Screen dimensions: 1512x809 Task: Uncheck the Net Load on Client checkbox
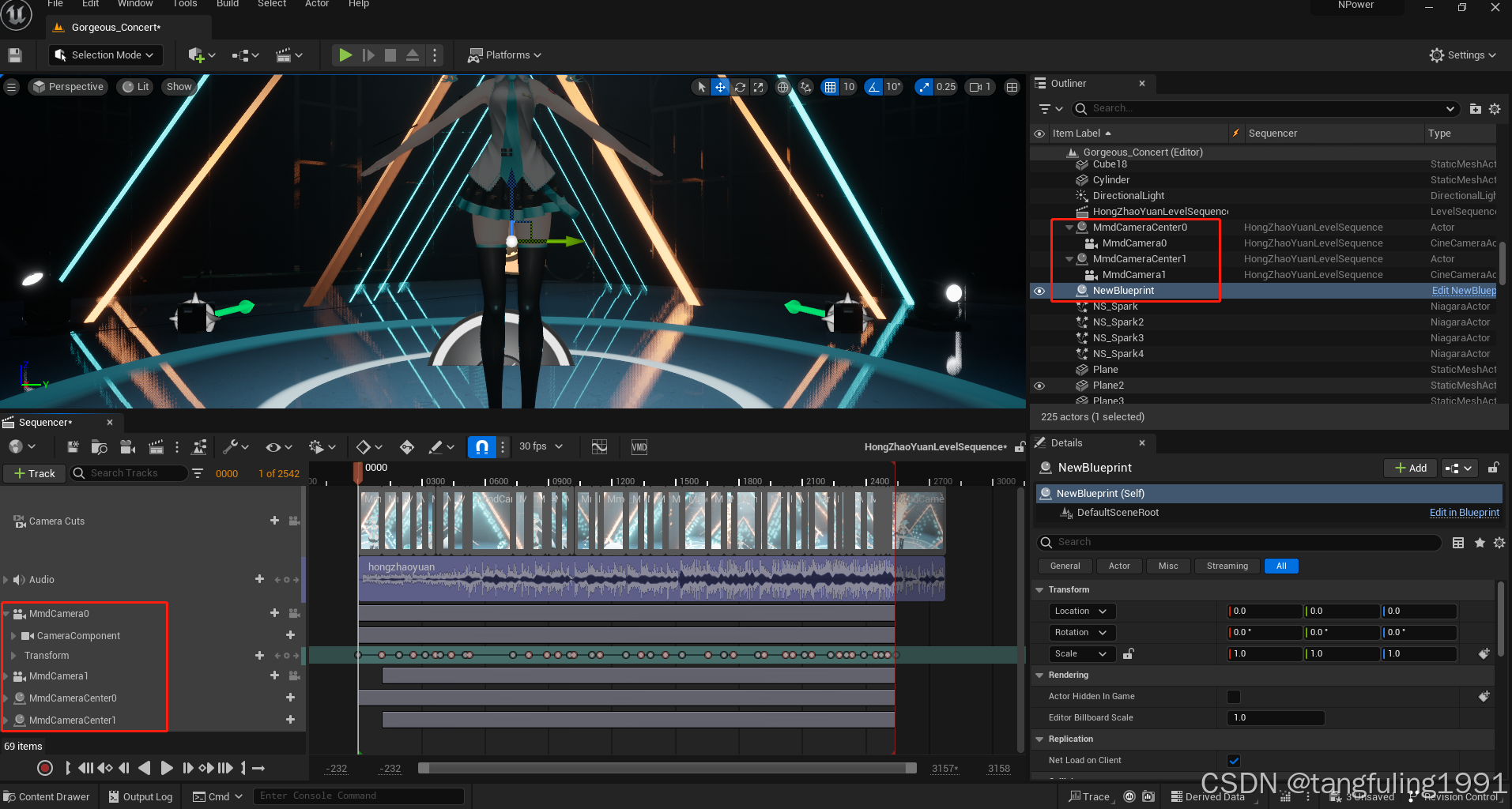click(x=1233, y=760)
